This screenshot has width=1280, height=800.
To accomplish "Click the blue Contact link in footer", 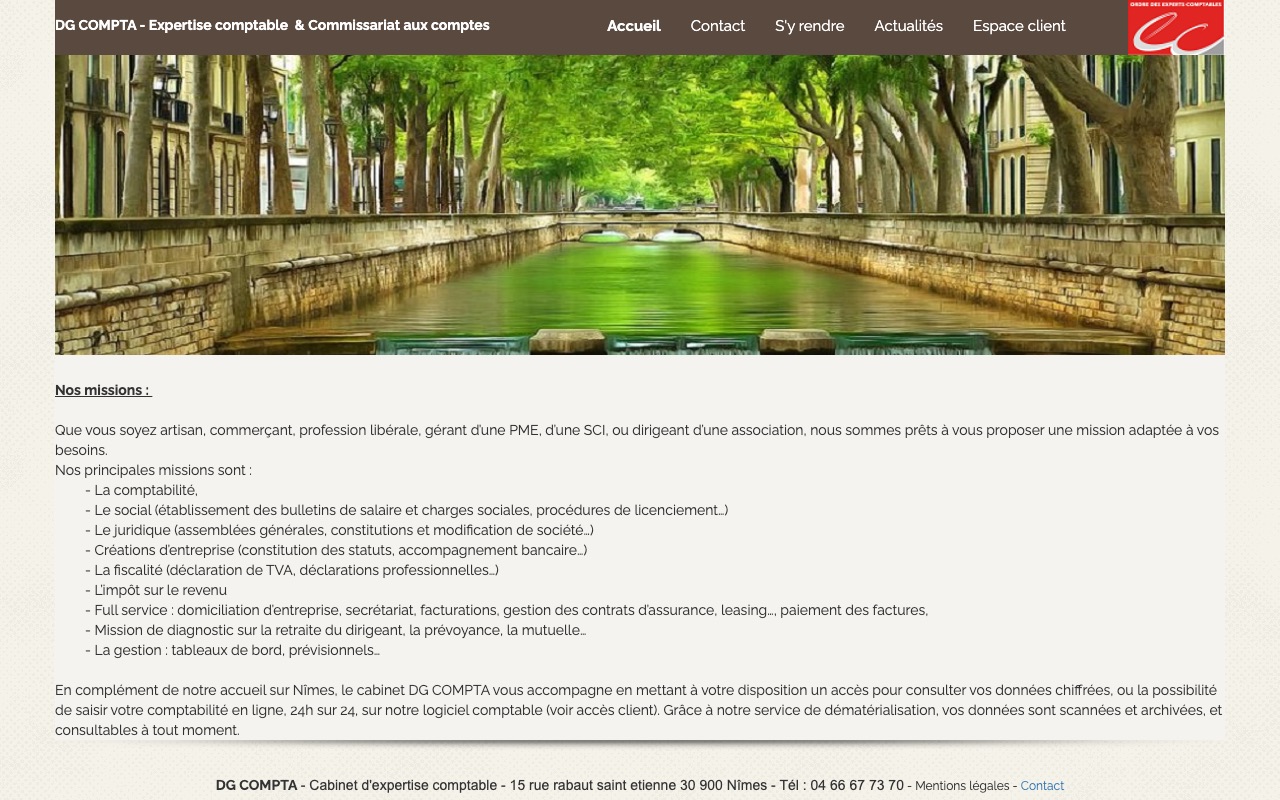I will coord(1042,786).
